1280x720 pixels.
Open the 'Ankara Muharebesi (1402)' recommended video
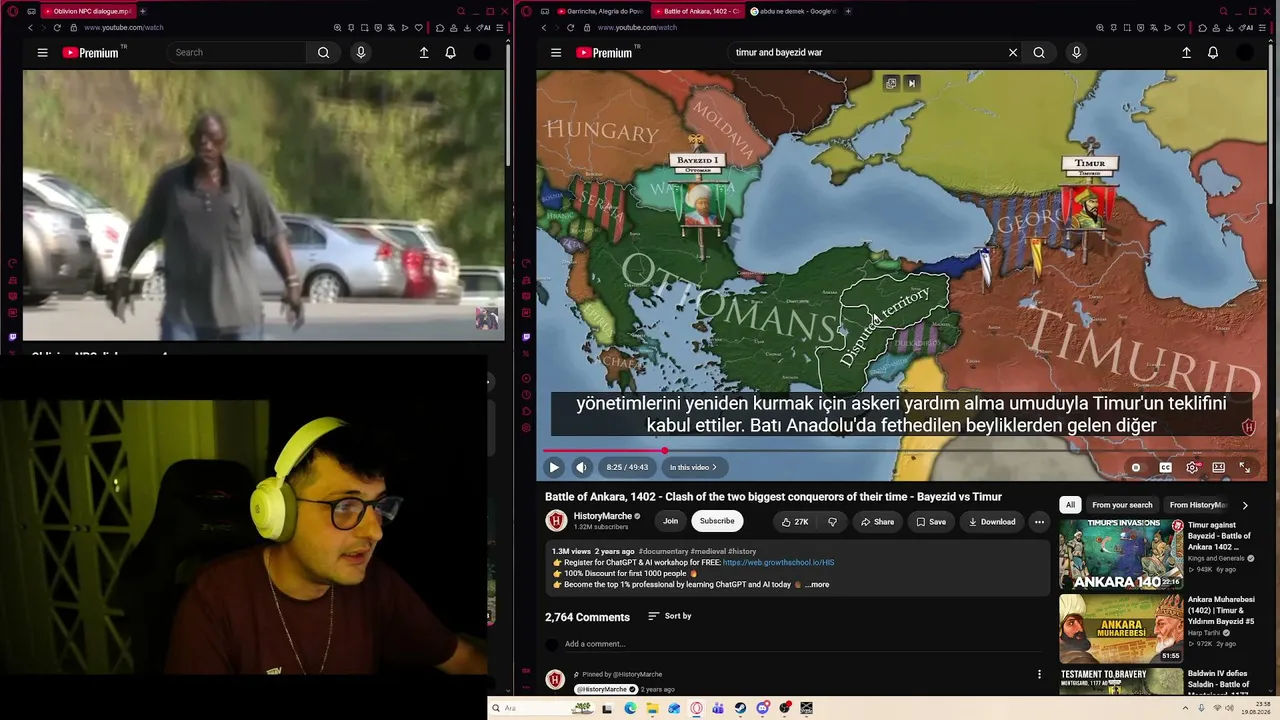coord(1121,628)
